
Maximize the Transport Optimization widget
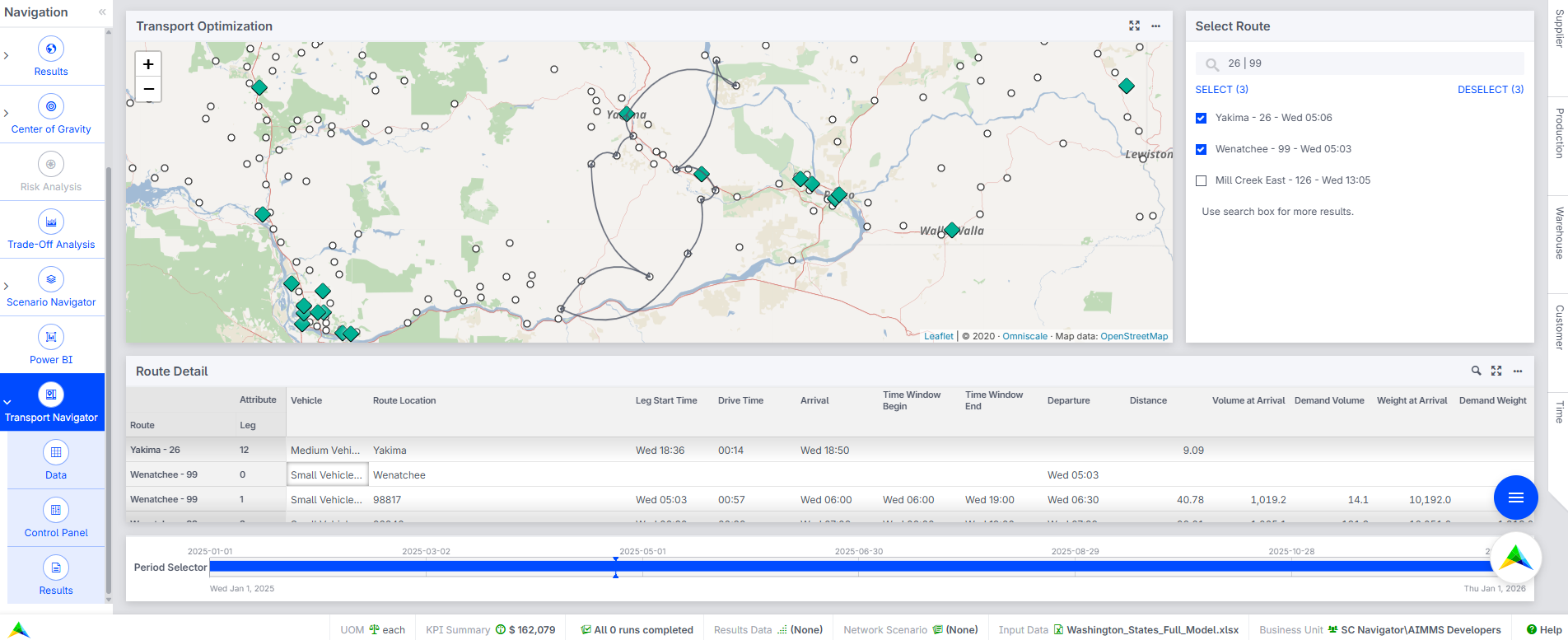1134,26
